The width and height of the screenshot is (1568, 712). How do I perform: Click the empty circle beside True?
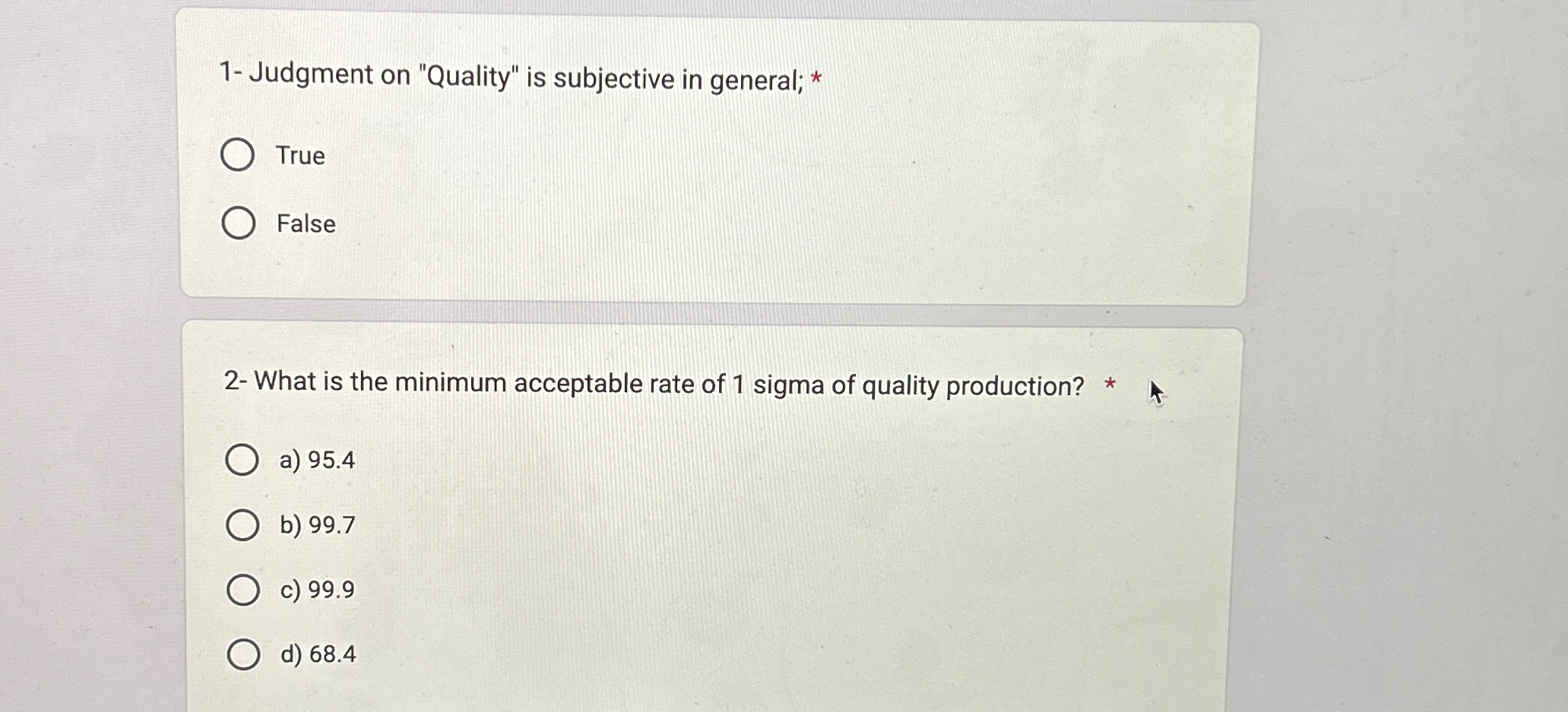239,153
